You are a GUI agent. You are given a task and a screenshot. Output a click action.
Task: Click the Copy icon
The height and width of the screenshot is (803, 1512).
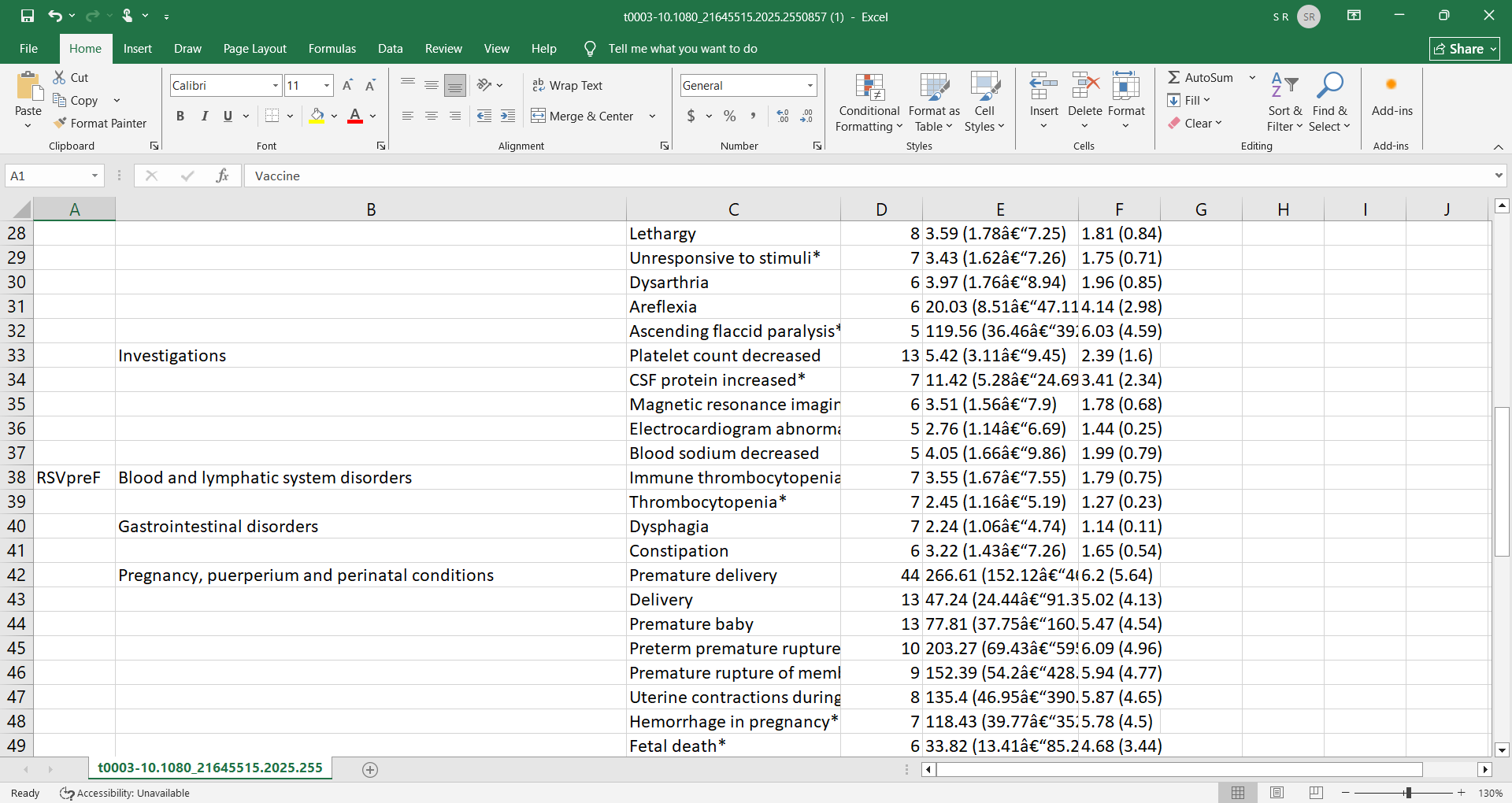point(59,100)
